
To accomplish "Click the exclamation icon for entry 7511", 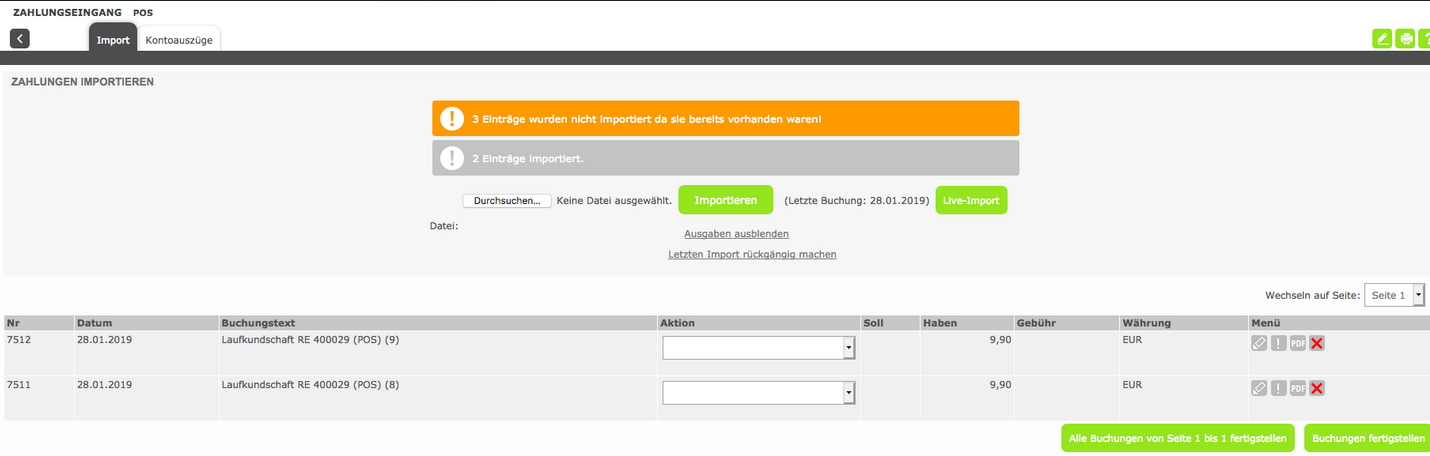I will tap(1279, 388).
